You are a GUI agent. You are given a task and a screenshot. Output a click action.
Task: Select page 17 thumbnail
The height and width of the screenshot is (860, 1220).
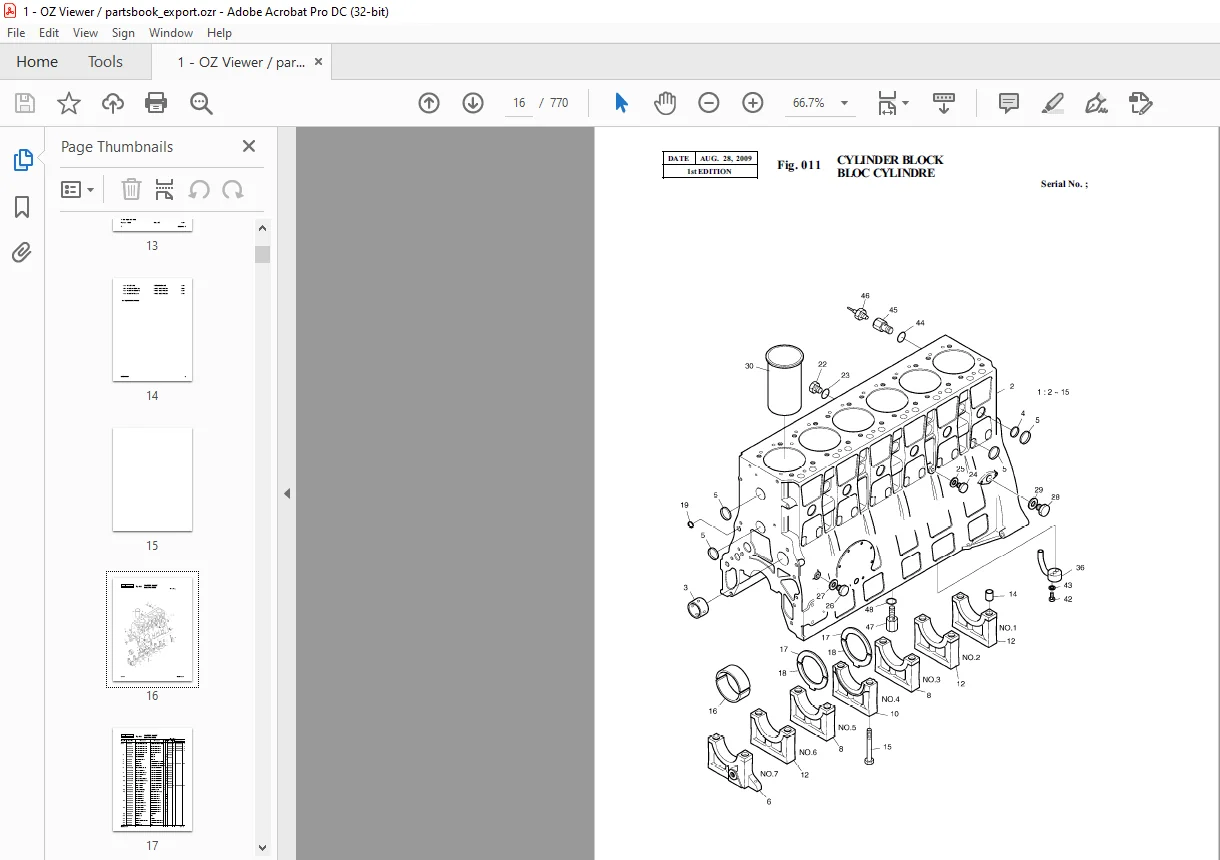tap(152, 779)
